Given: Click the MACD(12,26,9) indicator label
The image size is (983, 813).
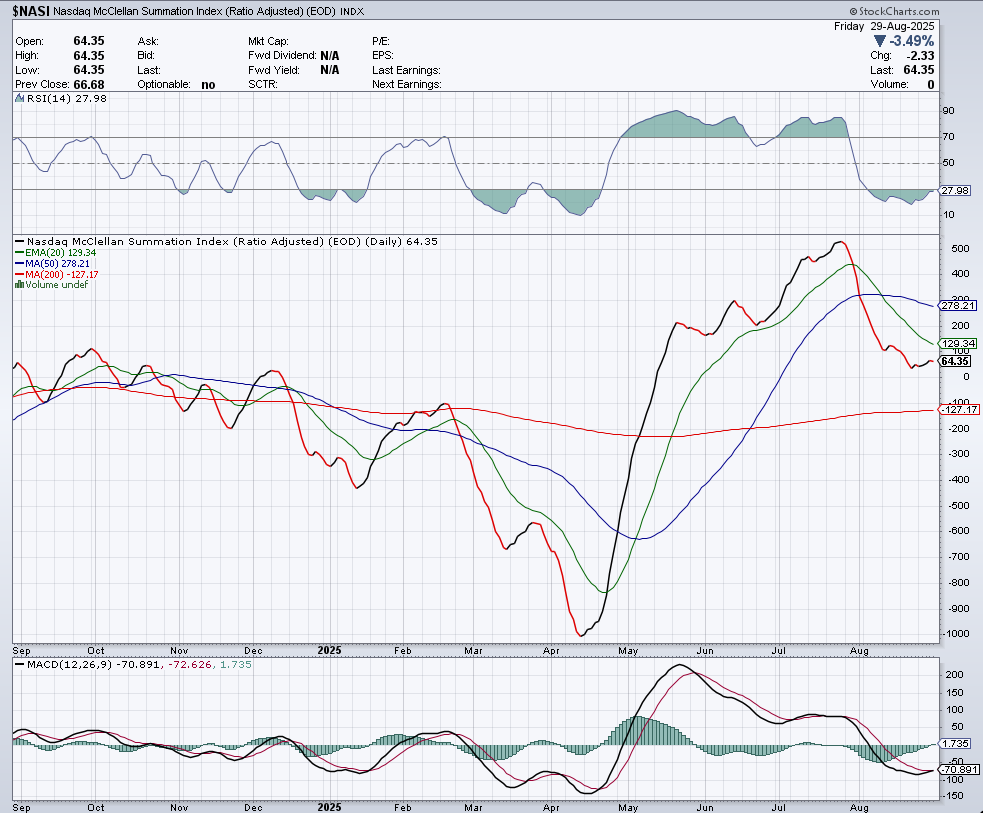Looking at the screenshot, I should tap(68, 664).
